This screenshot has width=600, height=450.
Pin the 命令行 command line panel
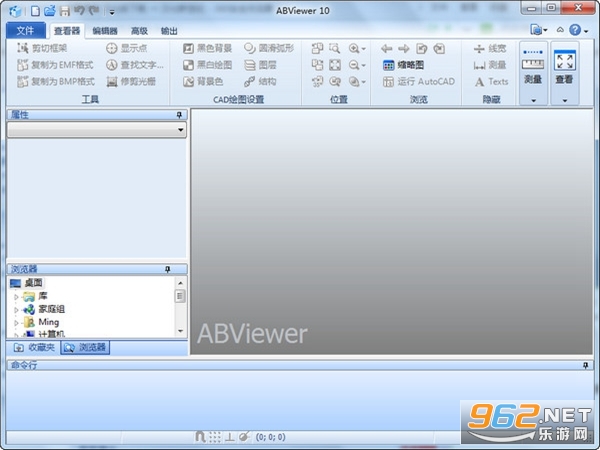[585, 365]
